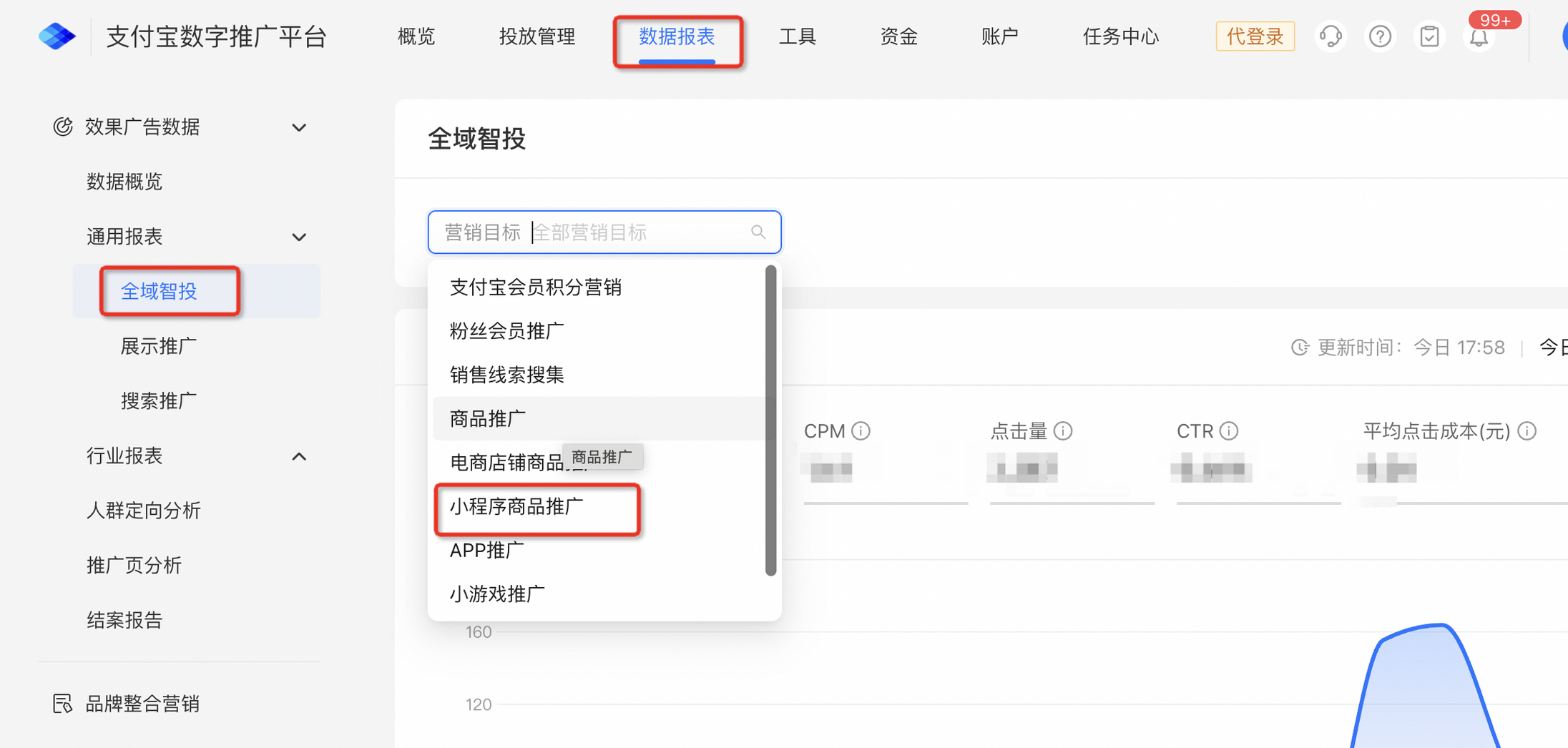This screenshot has width=1568, height=748.
Task: Switch to the 投放管理 tab
Action: (x=536, y=36)
